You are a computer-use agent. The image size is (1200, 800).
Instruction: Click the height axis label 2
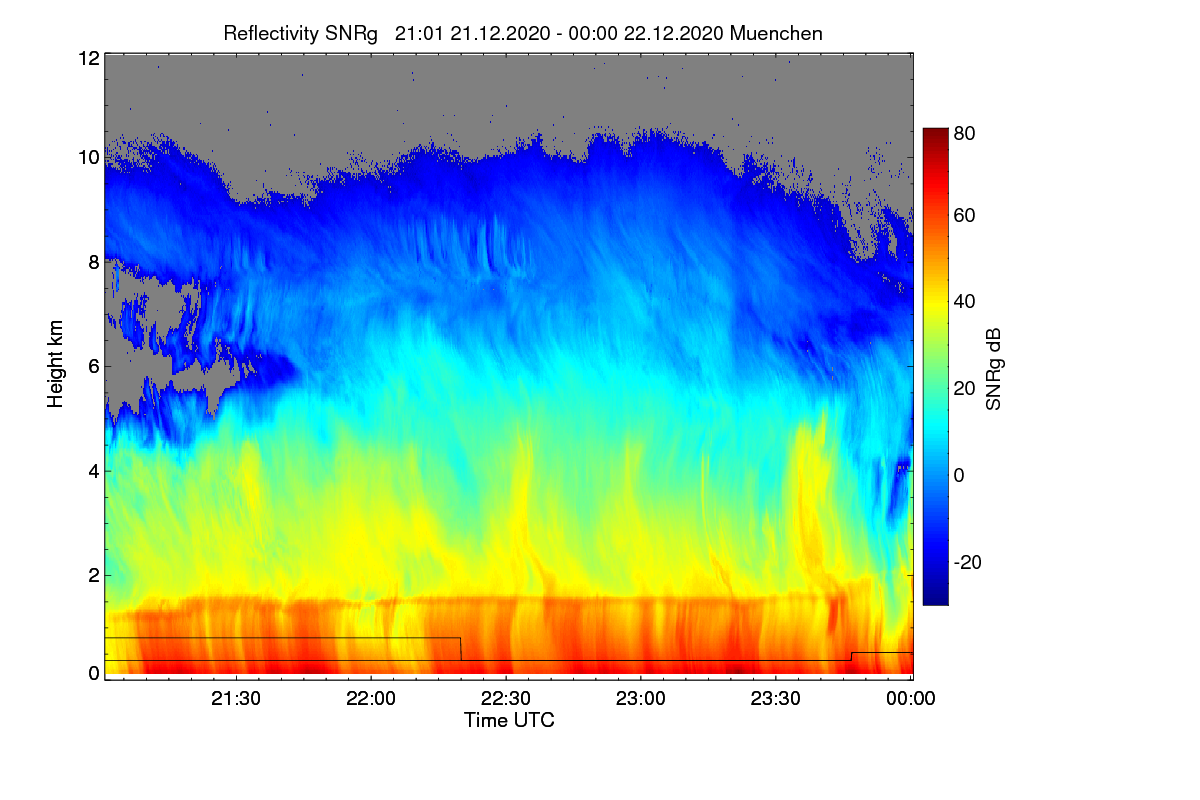[x=93, y=575]
